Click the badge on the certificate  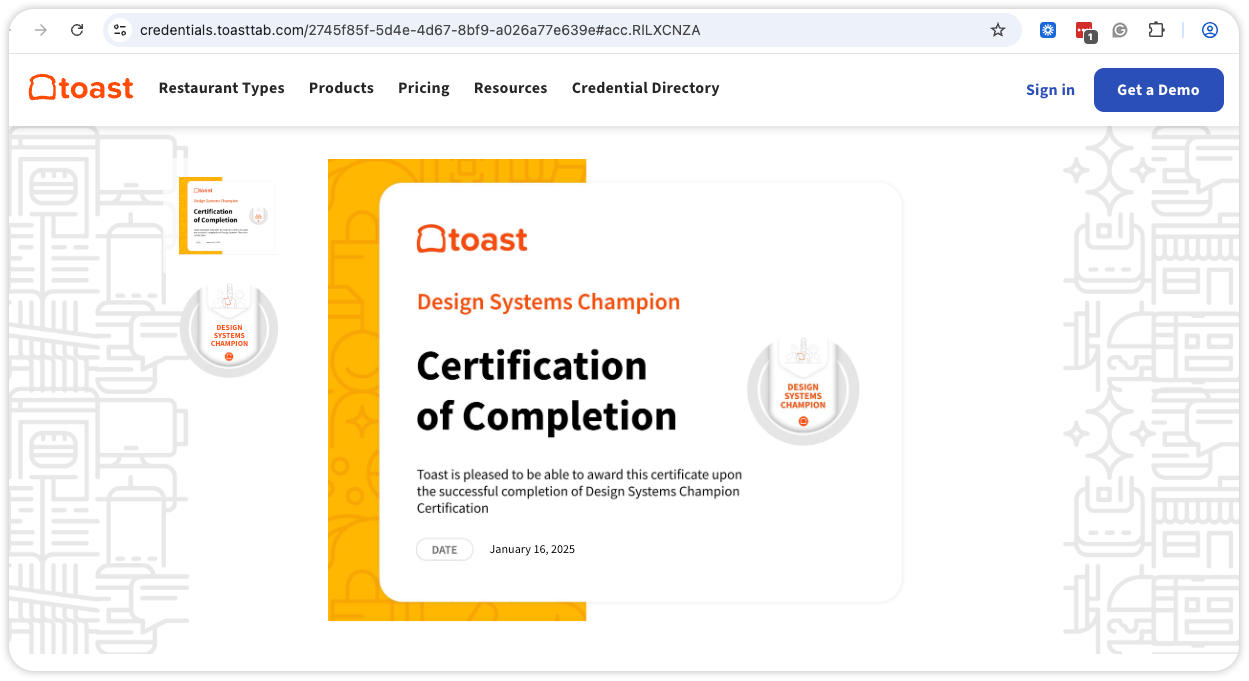(803, 389)
